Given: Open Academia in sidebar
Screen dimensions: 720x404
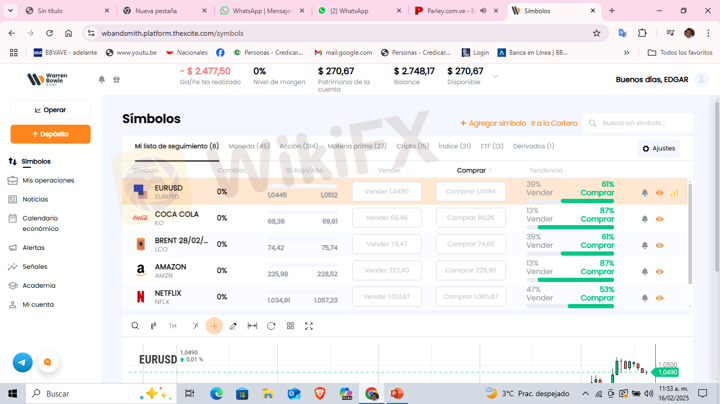Looking at the screenshot, I should [x=32, y=286].
